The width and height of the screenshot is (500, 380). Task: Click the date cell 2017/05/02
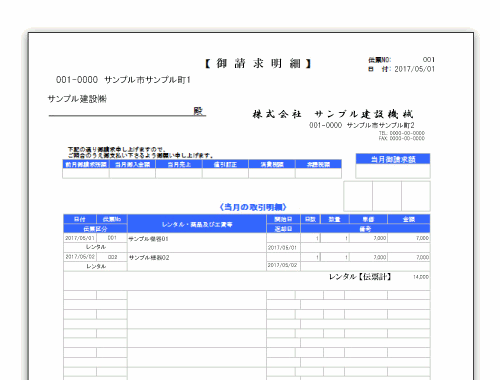(x=80, y=257)
